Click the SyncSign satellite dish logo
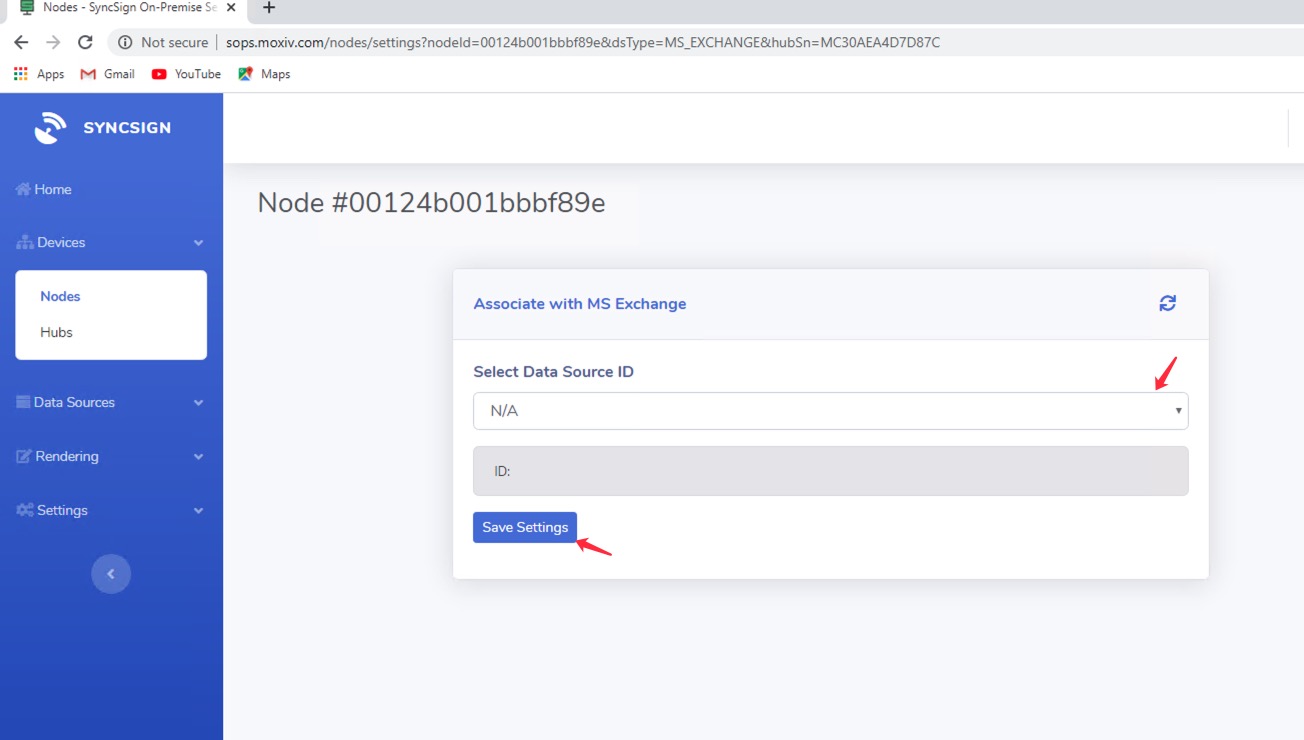The image size is (1304, 740). click(x=50, y=128)
